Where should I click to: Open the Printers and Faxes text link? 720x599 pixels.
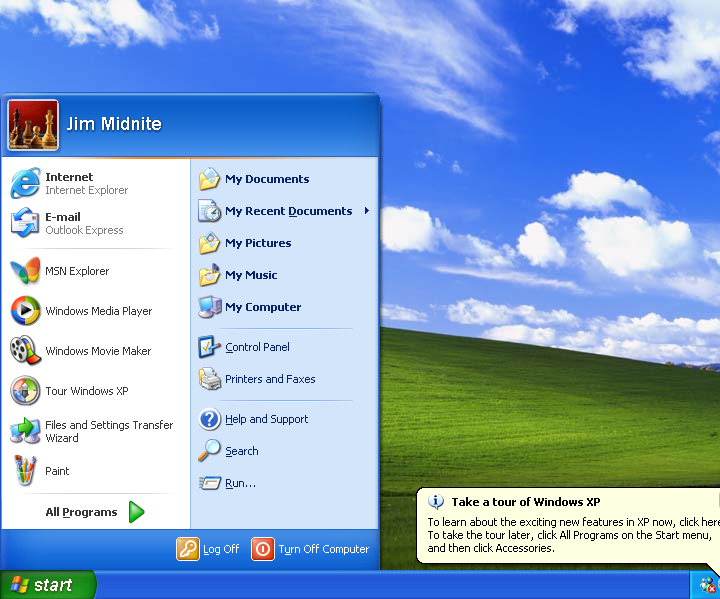coord(270,379)
